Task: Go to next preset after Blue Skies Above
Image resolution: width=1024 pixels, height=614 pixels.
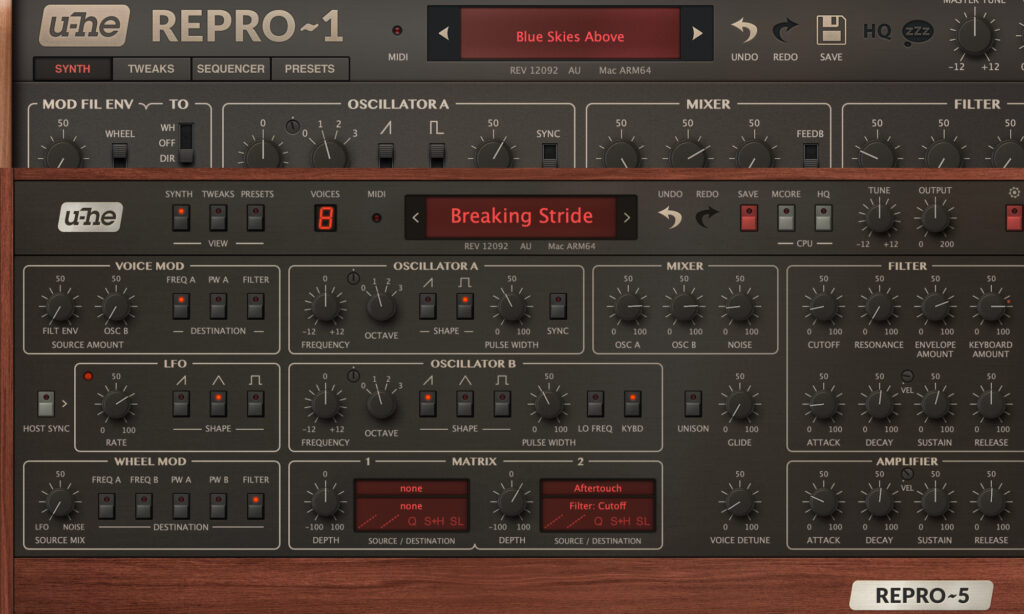Action: click(697, 35)
